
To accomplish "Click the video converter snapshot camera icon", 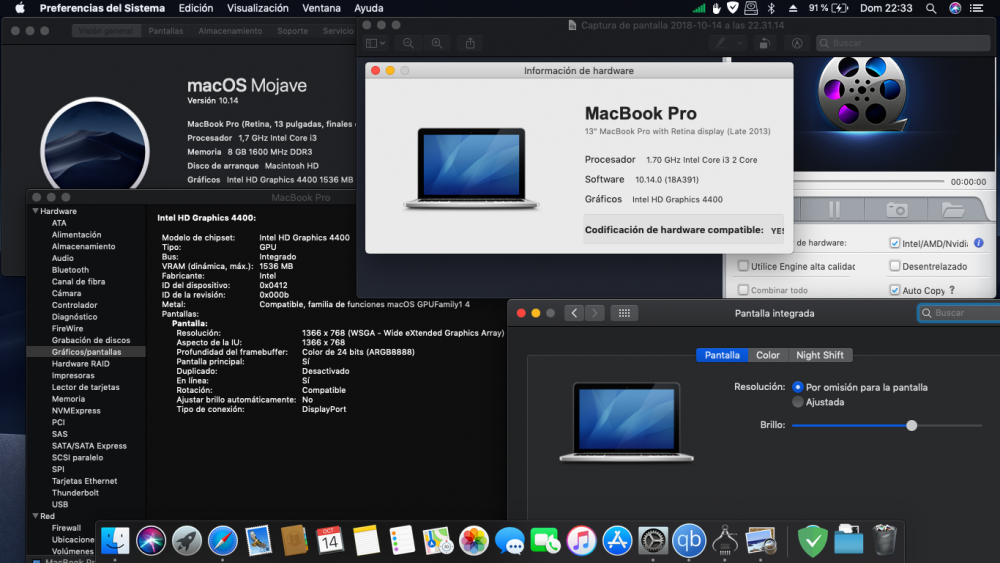I will 897,209.
